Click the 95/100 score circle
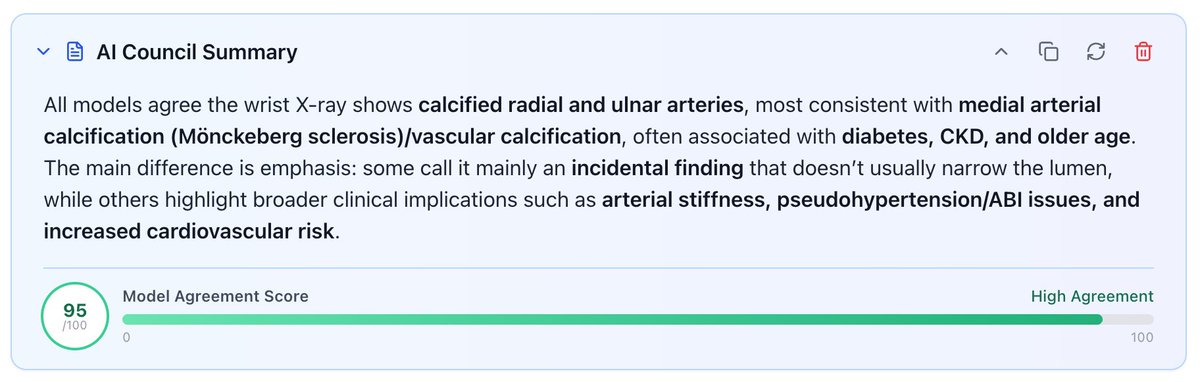Viewport: 1200px width, 382px height. (x=75, y=317)
